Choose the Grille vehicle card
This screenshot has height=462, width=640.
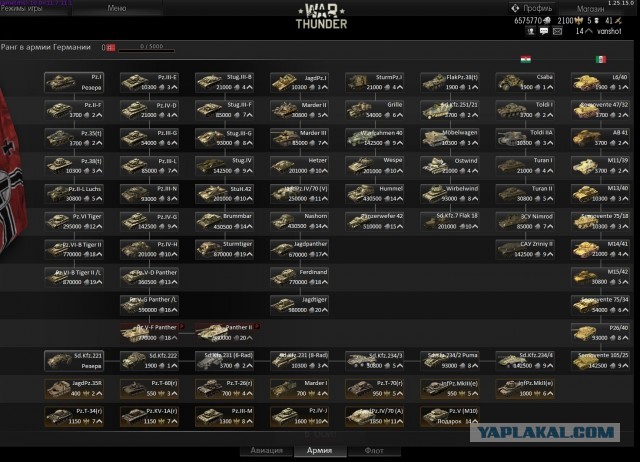tap(374, 110)
